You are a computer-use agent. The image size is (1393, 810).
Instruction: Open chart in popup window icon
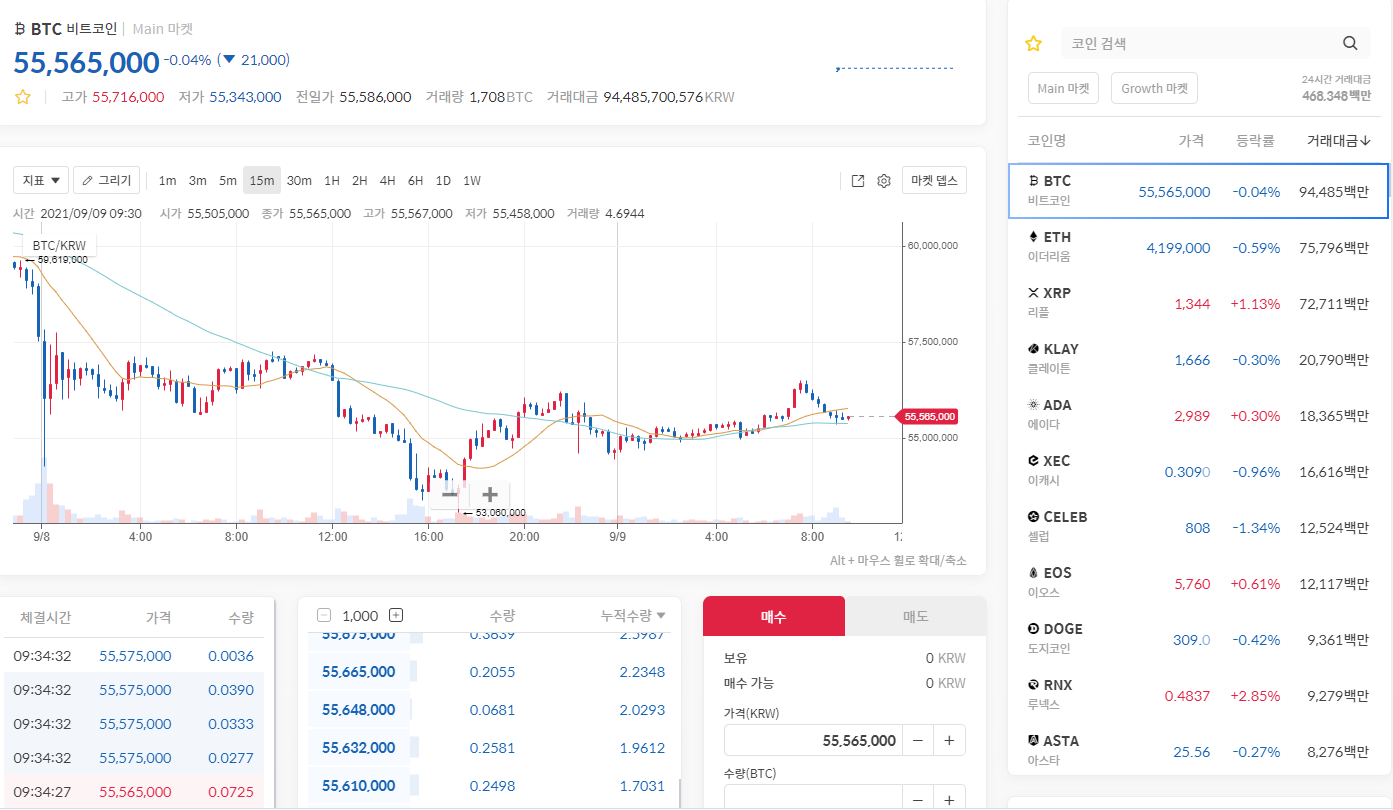click(858, 181)
